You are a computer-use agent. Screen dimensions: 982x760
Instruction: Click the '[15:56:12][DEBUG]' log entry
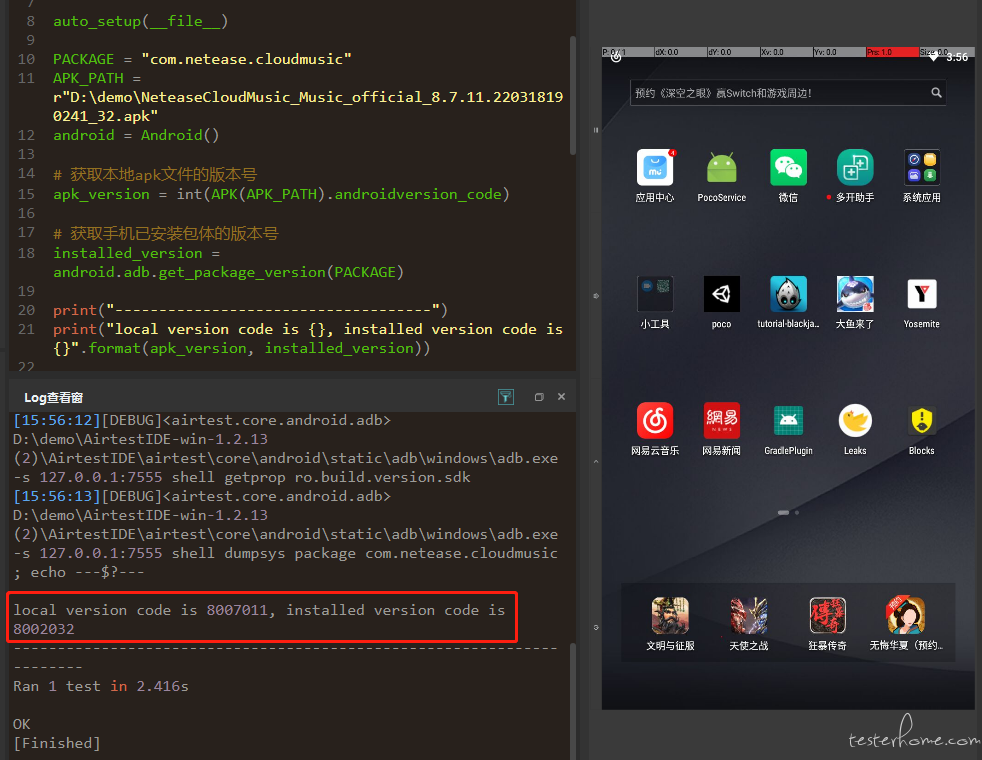coord(202,420)
